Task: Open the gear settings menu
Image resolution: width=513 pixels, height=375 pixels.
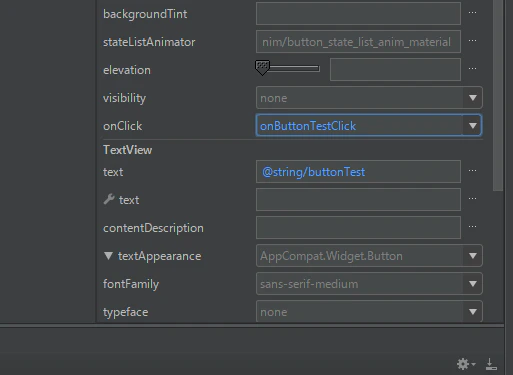Action: tap(466, 364)
